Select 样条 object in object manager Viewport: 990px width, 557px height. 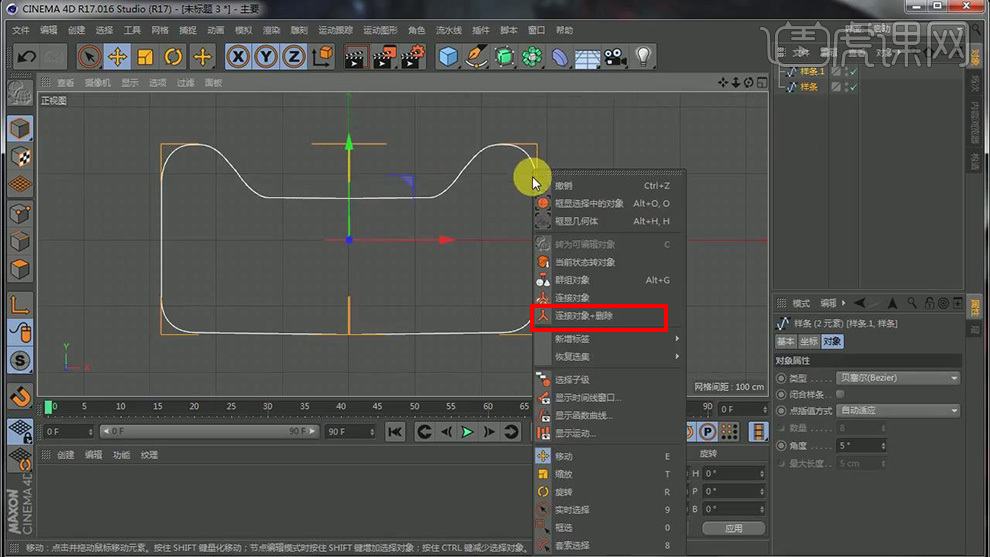pyautogui.click(x=809, y=87)
